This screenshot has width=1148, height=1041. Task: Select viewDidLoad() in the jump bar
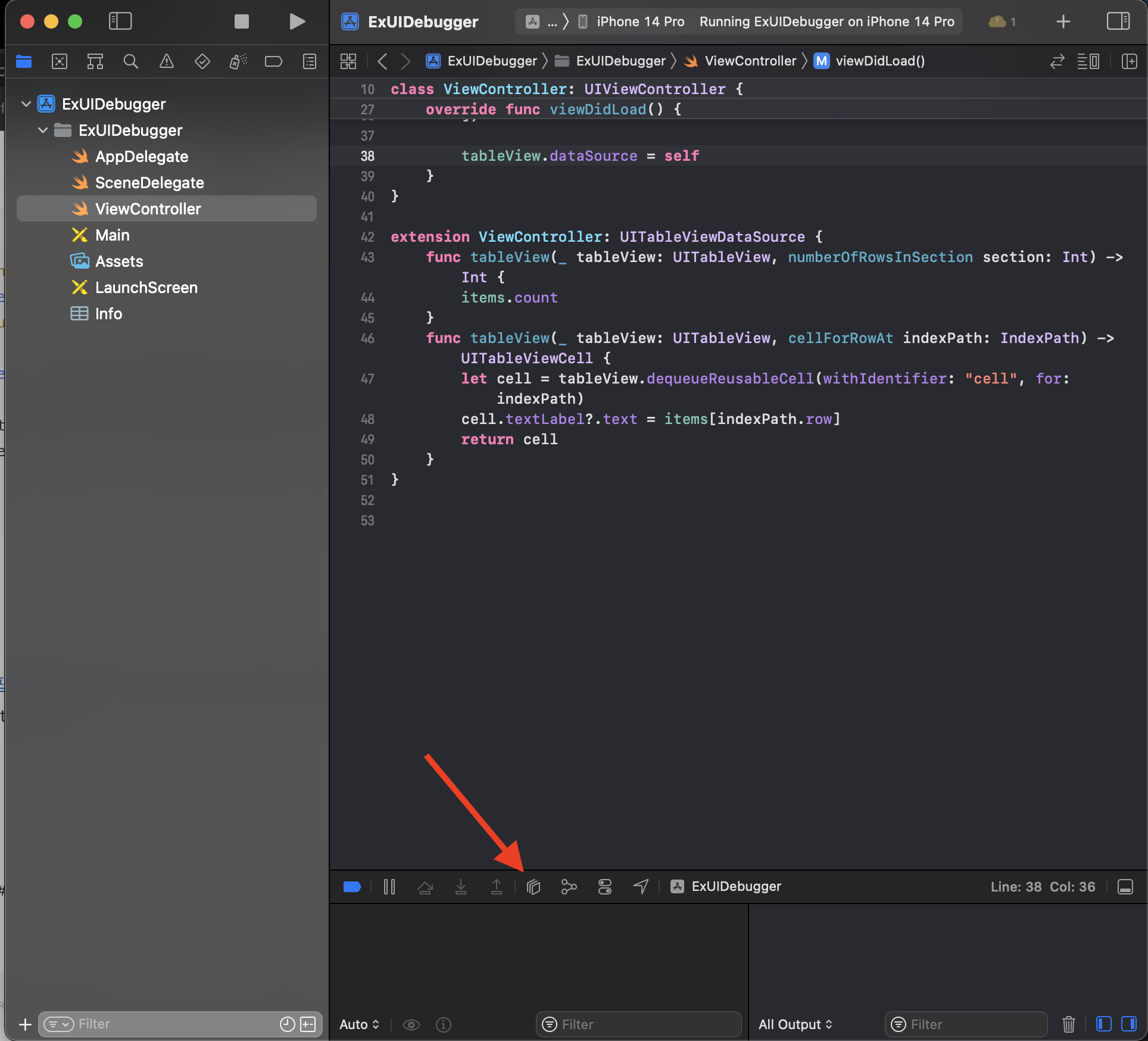click(x=879, y=61)
